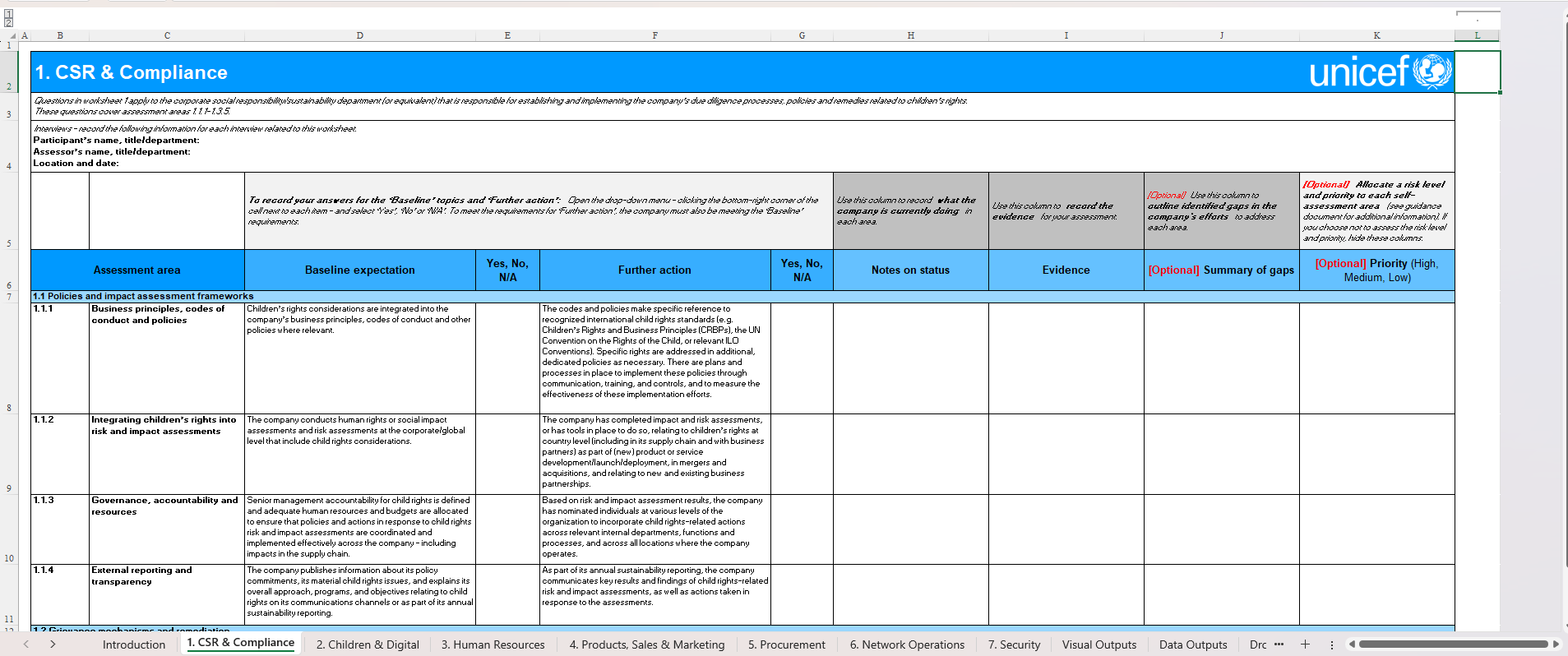
Task: Click 'Baseline expectation' header cell
Action: (360, 270)
